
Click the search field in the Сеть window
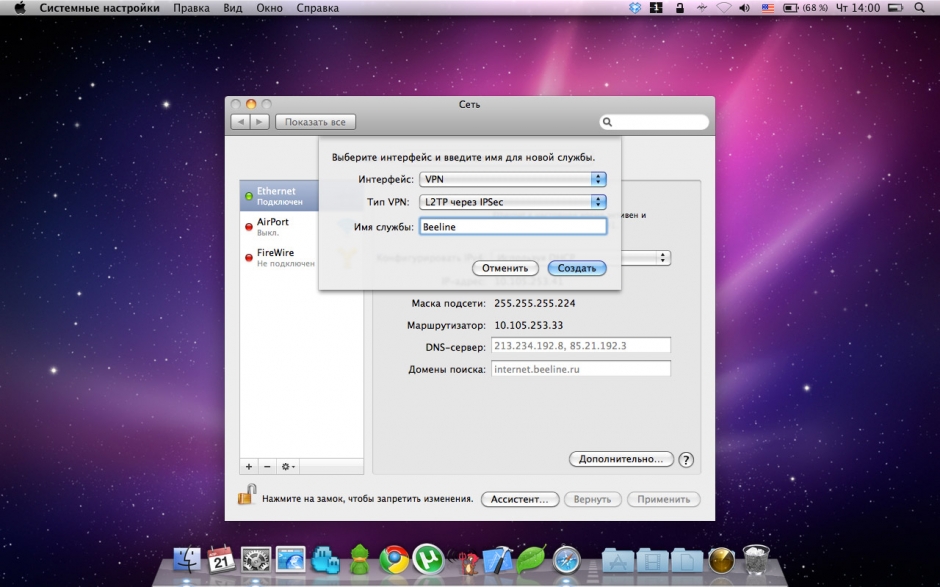click(654, 122)
